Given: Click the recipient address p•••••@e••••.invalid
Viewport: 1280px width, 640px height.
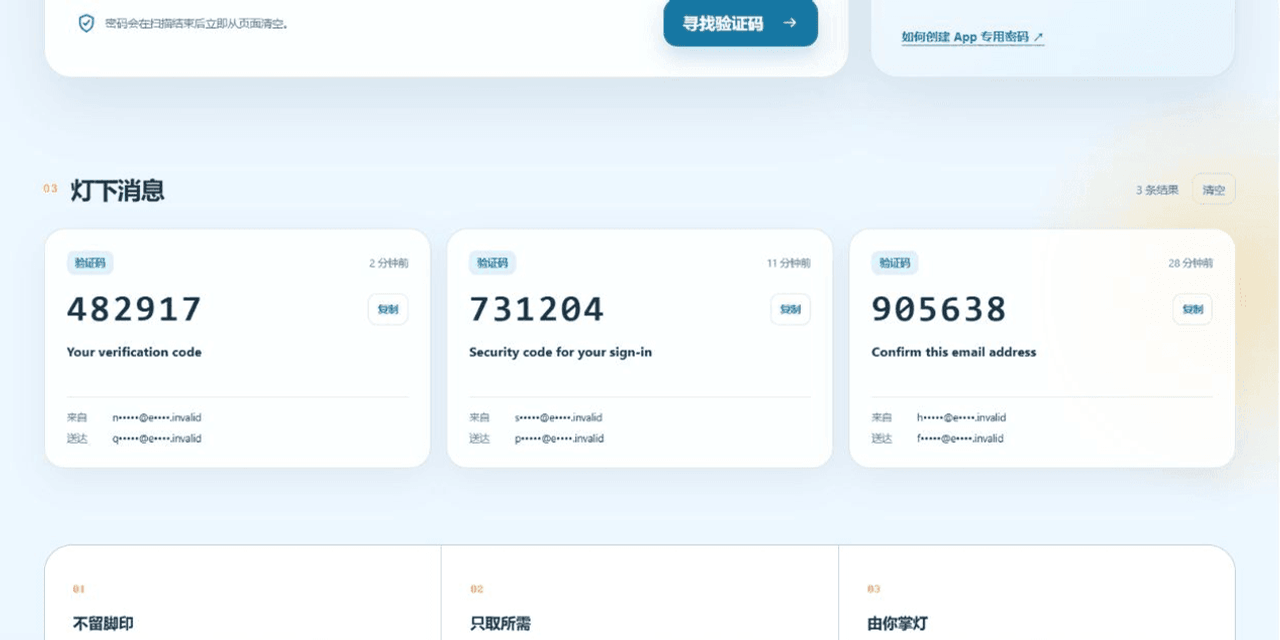Looking at the screenshot, I should 558,439.
